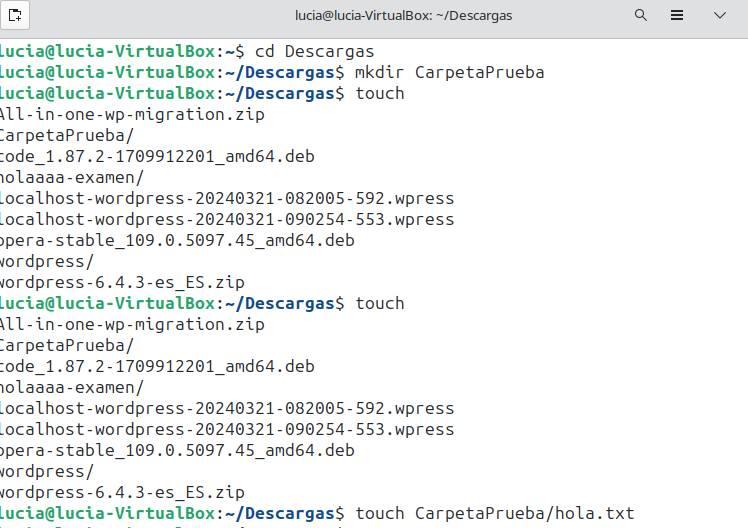This screenshot has height=528, width=748.
Task: Click the first wordpress-6.4.3-es_ES.zip entry
Action: (122, 282)
